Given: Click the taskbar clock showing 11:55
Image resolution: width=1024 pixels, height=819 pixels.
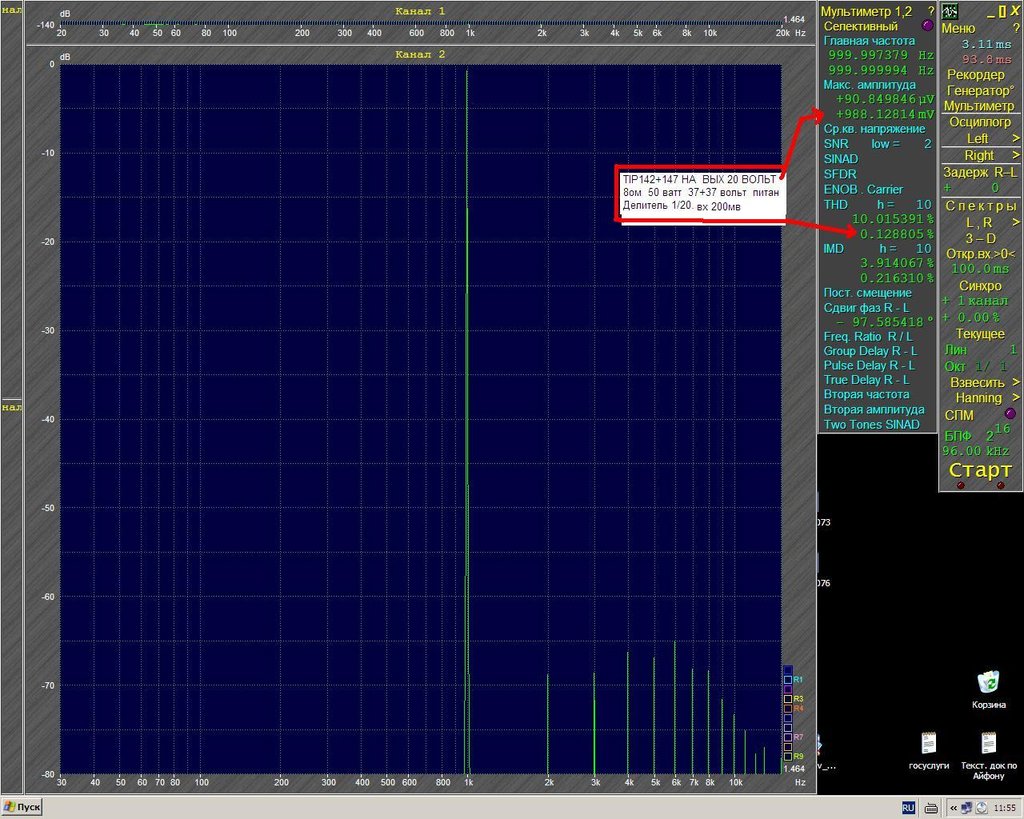Looking at the screenshot, I should pos(1004,808).
